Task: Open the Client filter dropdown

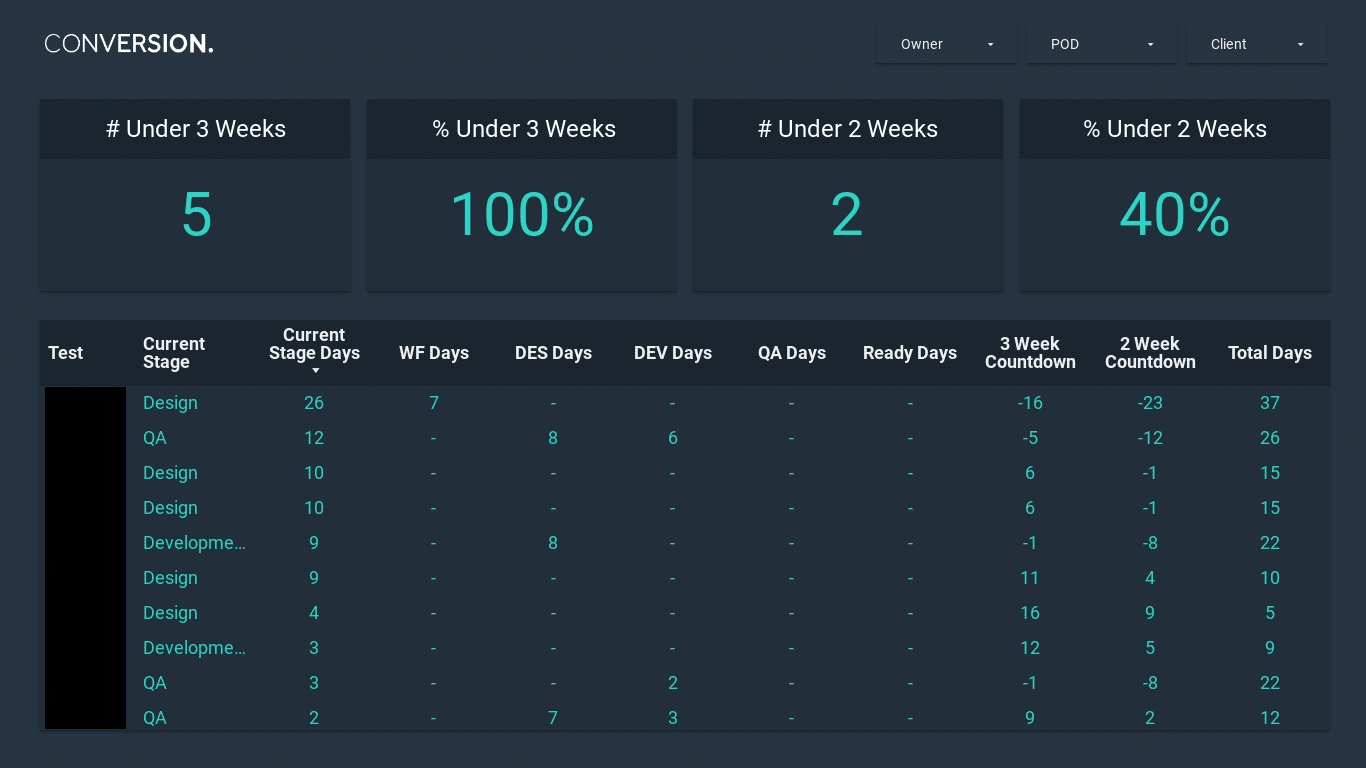Action: point(1256,44)
